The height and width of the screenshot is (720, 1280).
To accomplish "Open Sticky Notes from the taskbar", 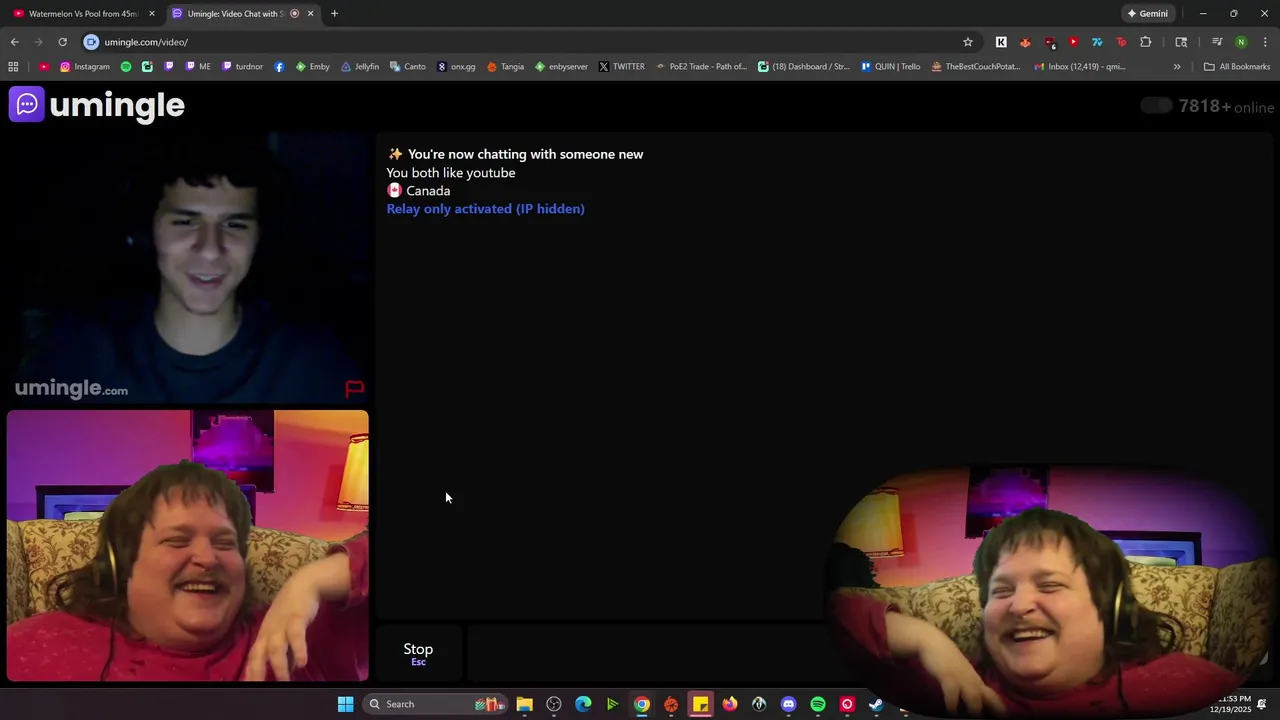I will 700,704.
